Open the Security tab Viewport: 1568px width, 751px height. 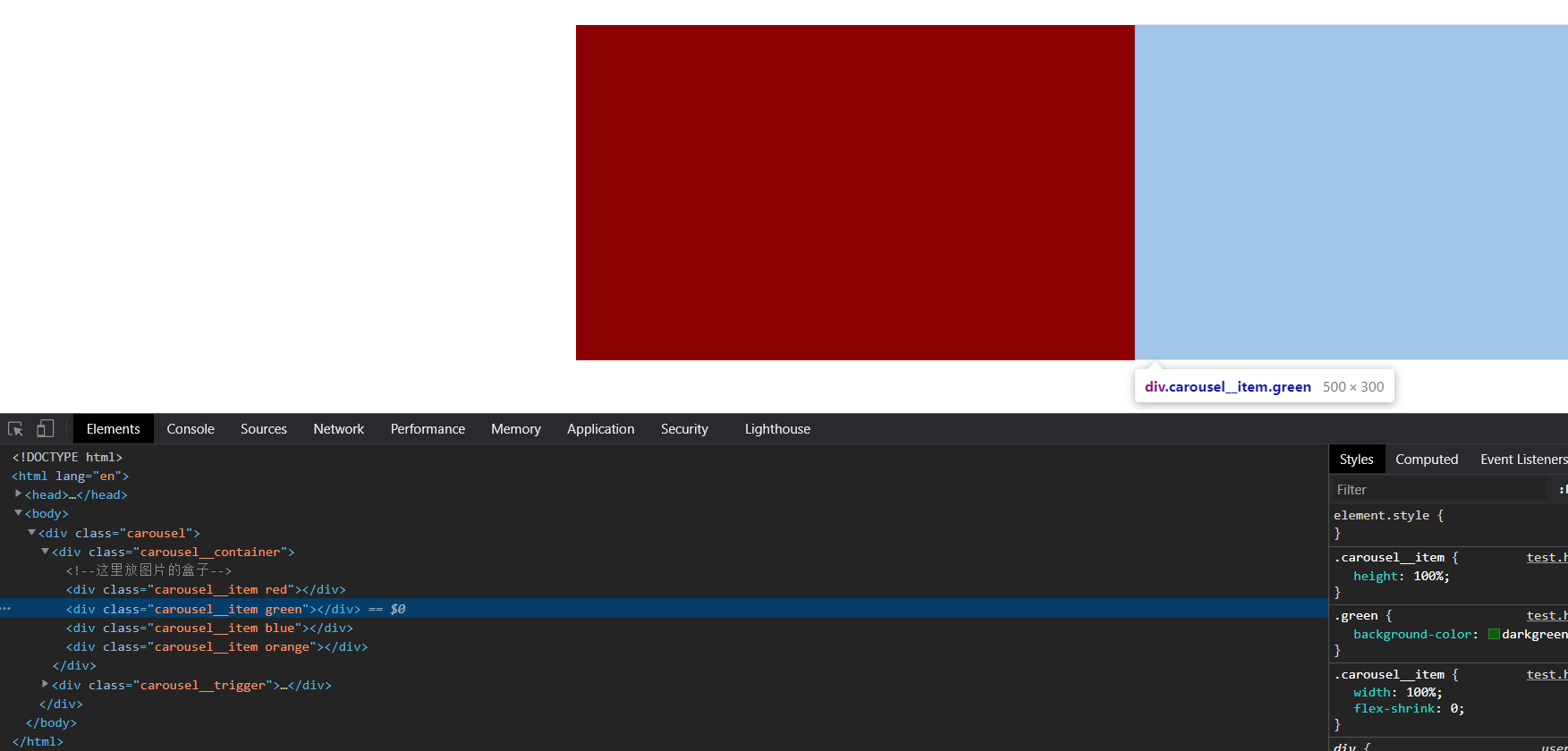684,429
